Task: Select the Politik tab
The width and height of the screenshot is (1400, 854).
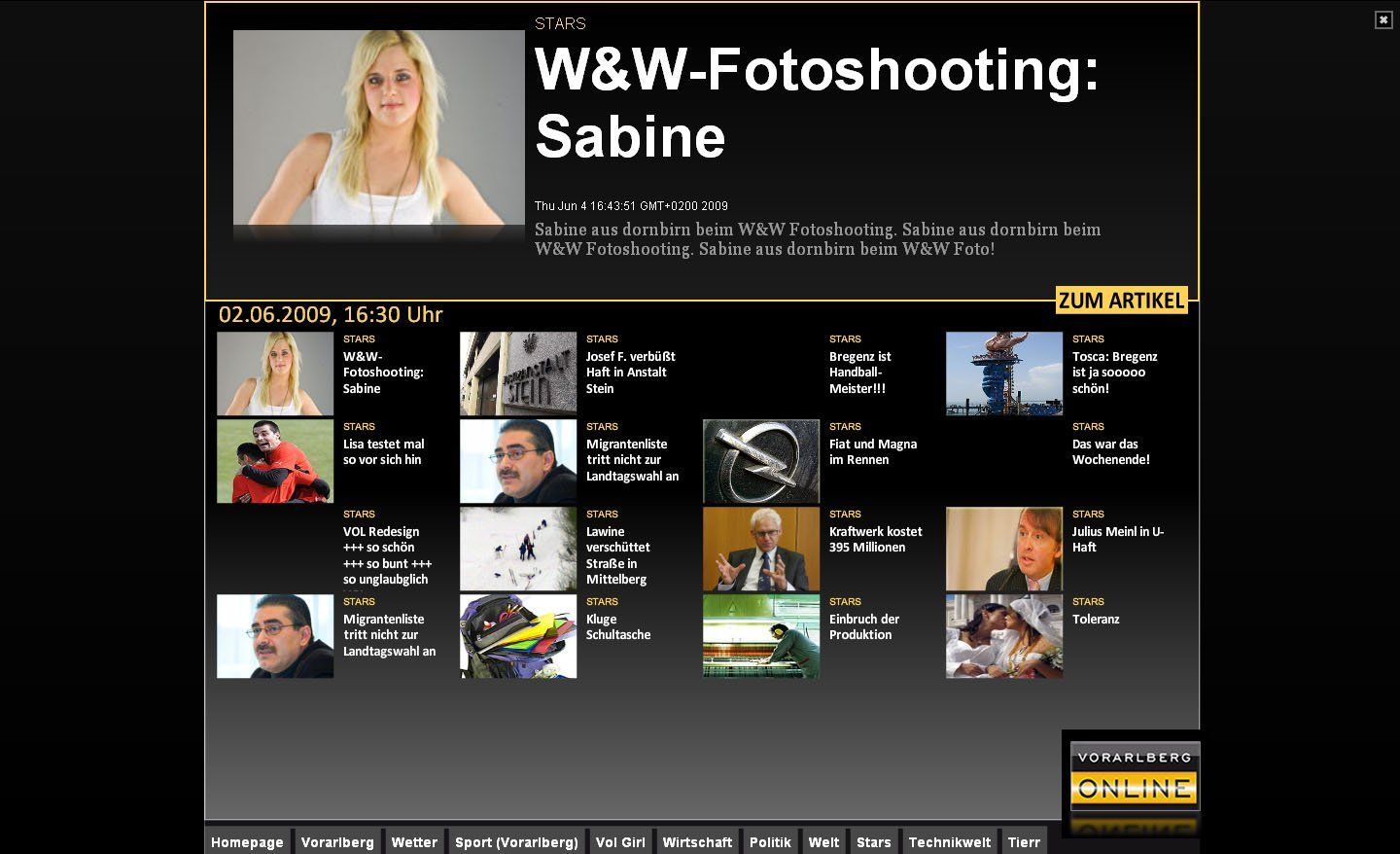Action: (x=770, y=842)
